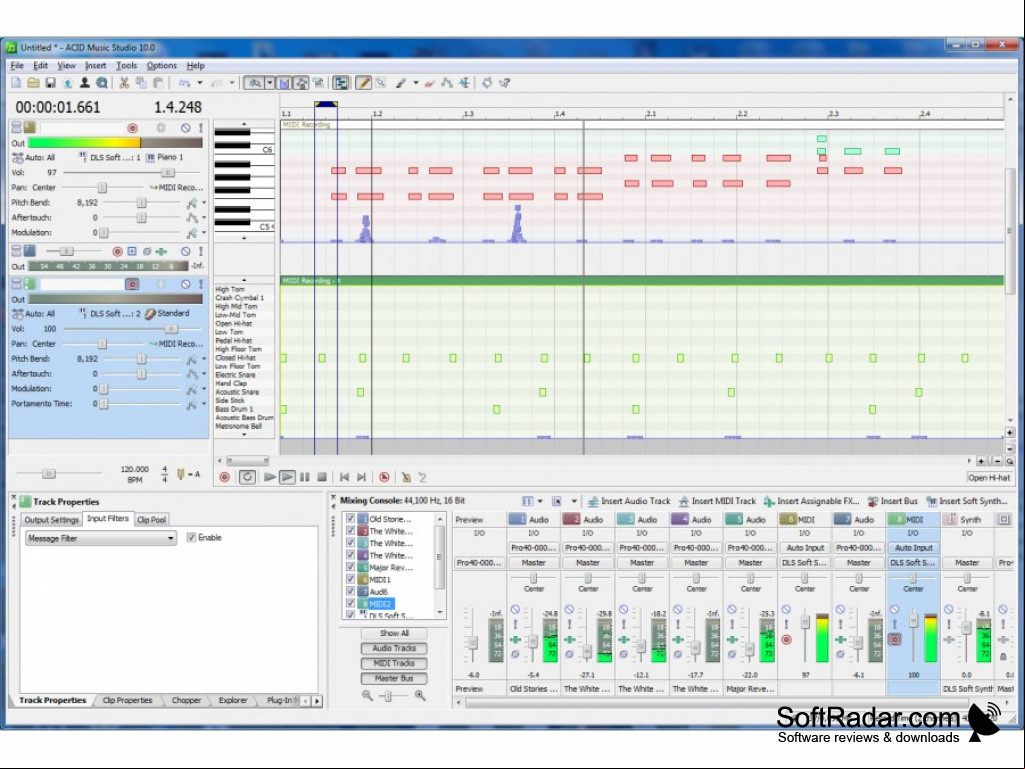Image resolution: width=1025 pixels, height=769 pixels.
Task: Click the Open folder toolbar icon
Action: tap(33, 83)
